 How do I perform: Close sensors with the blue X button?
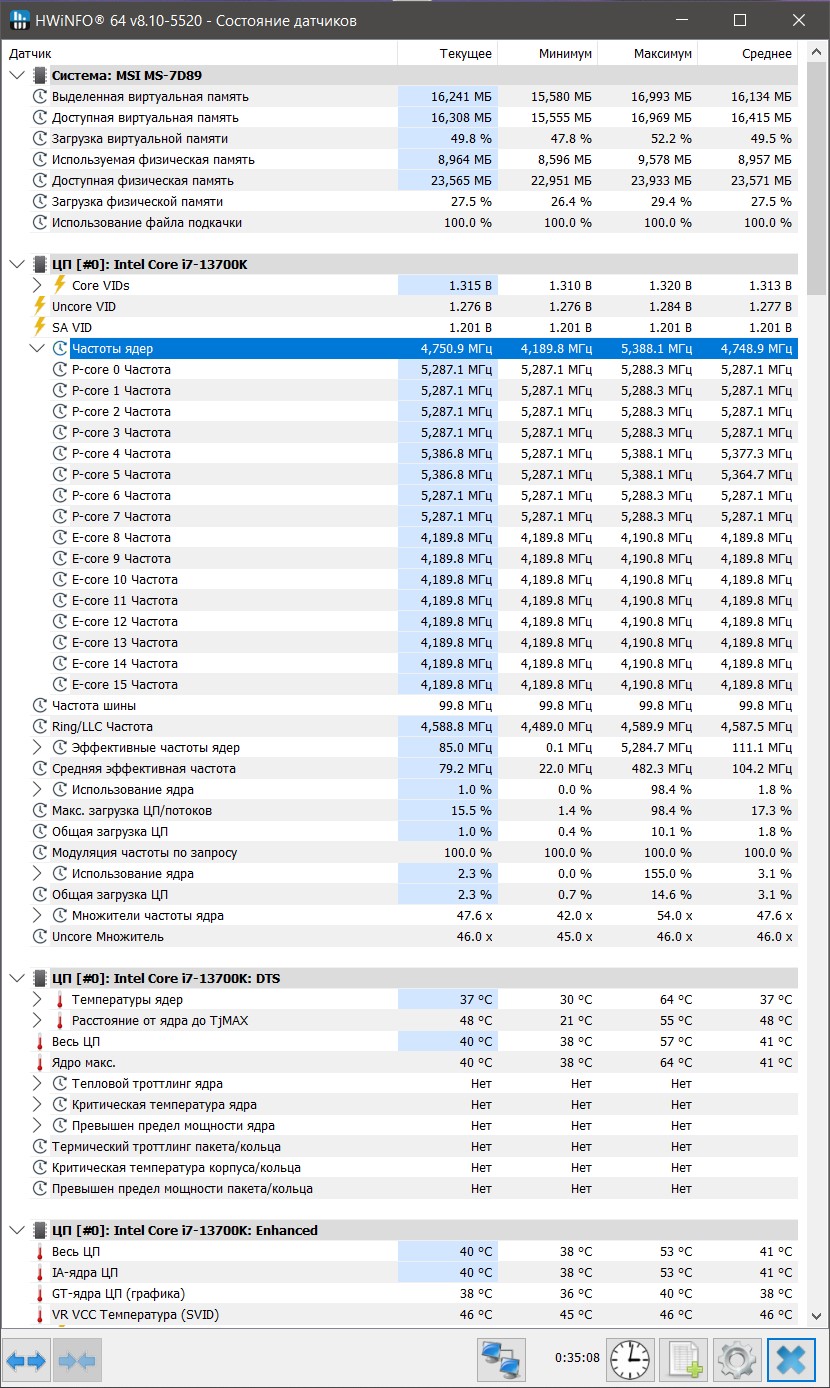(x=791, y=1360)
